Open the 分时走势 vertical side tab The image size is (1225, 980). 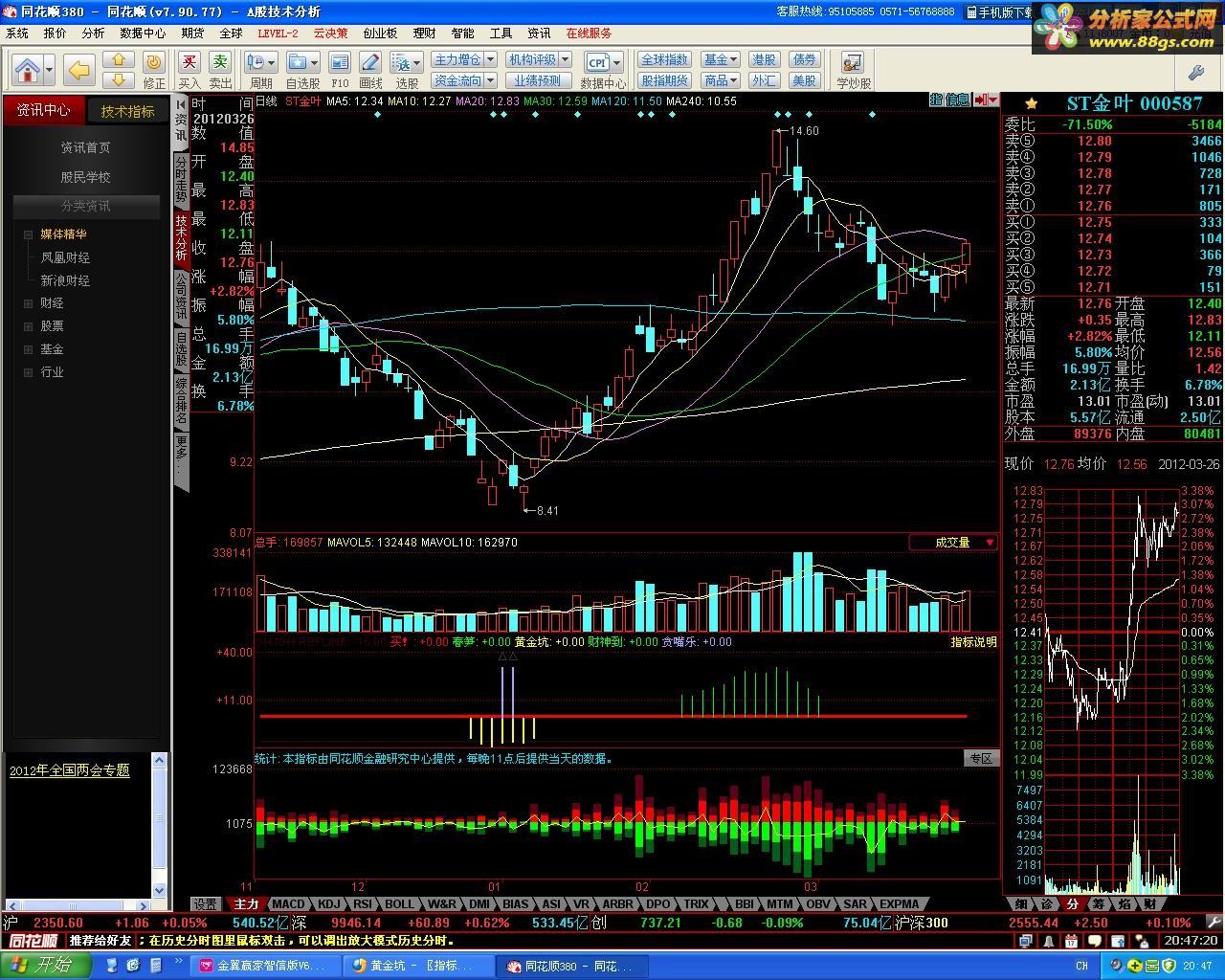pos(181,181)
